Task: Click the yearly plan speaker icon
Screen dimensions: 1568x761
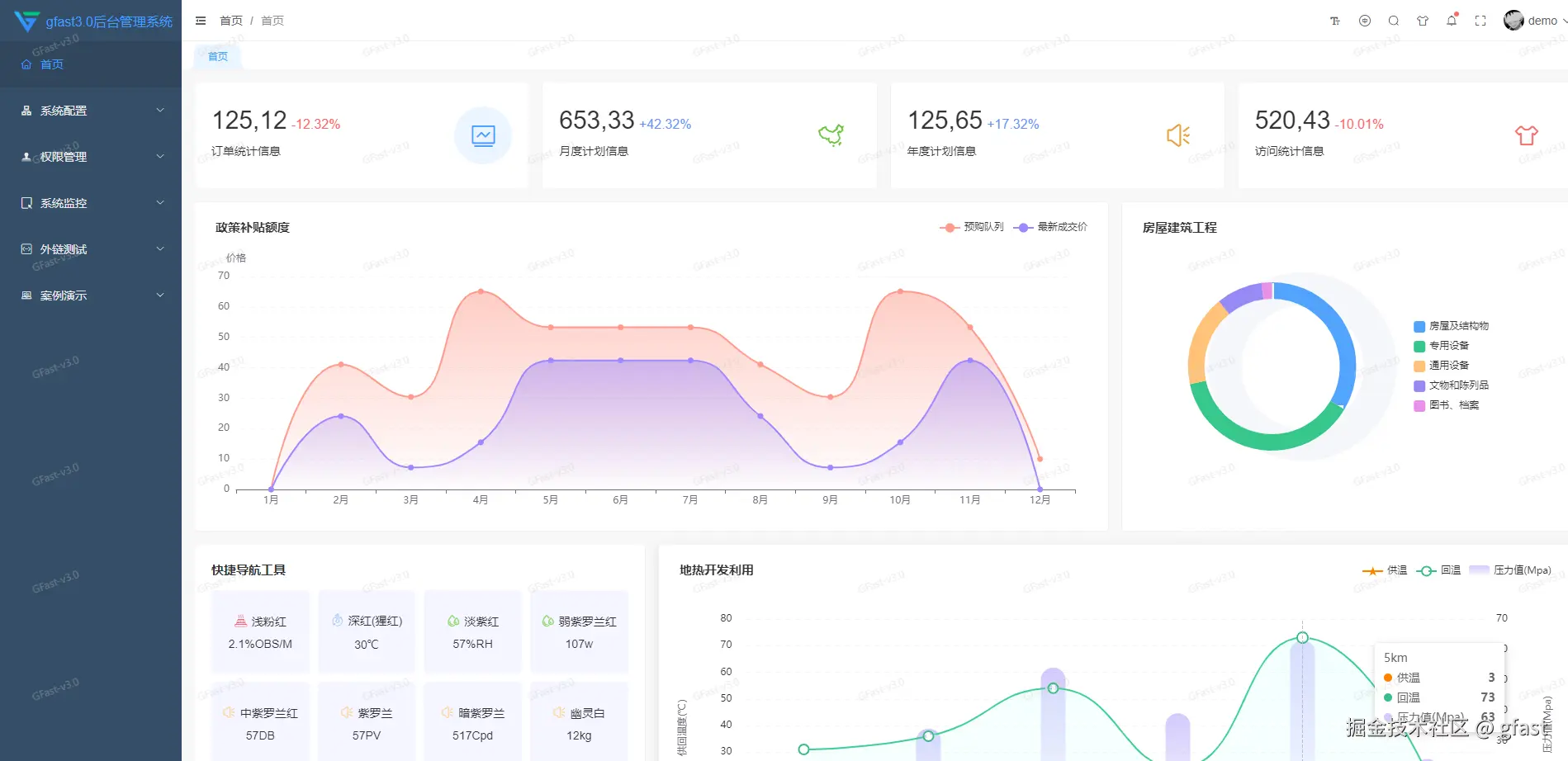Action: pos(1178,135)
